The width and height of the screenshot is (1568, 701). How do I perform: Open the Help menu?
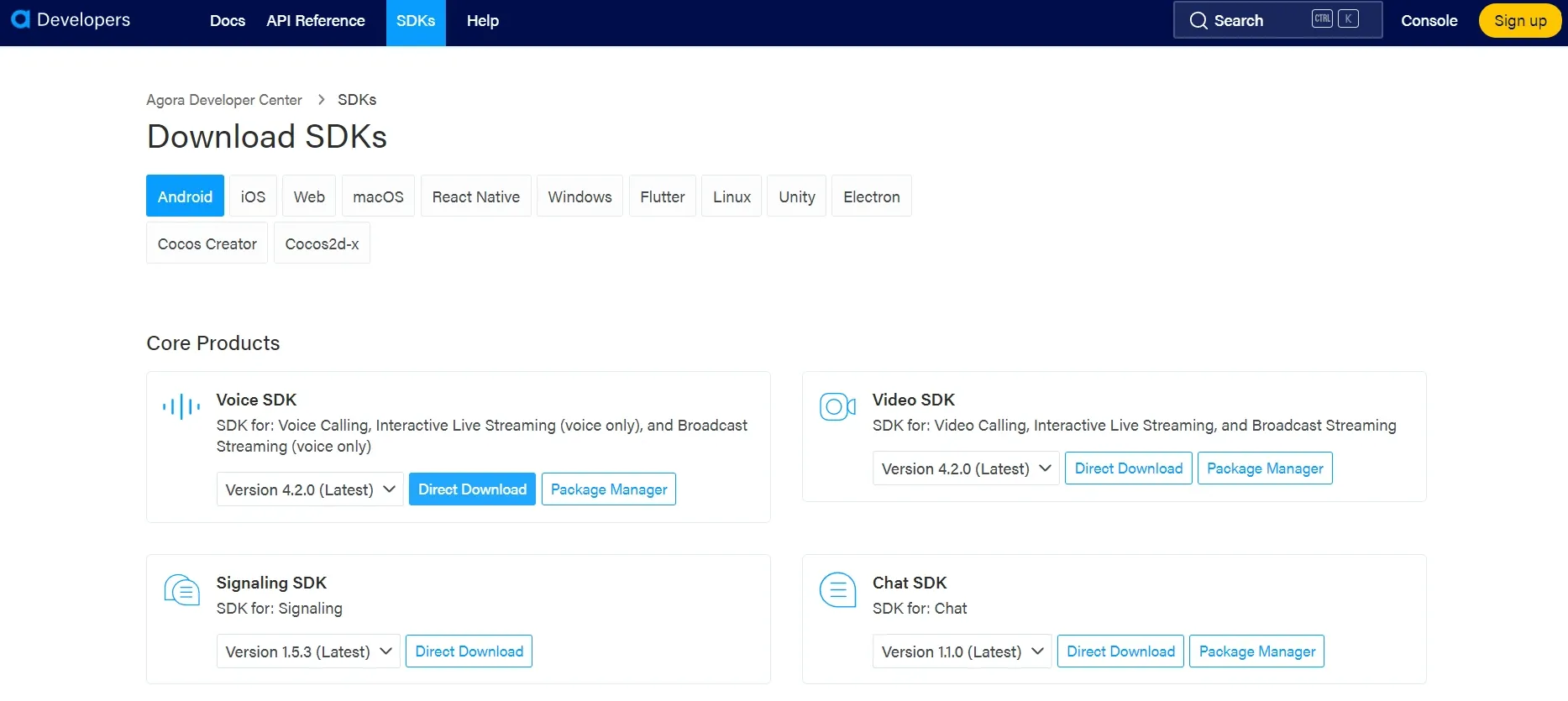[x=483, y=21]
